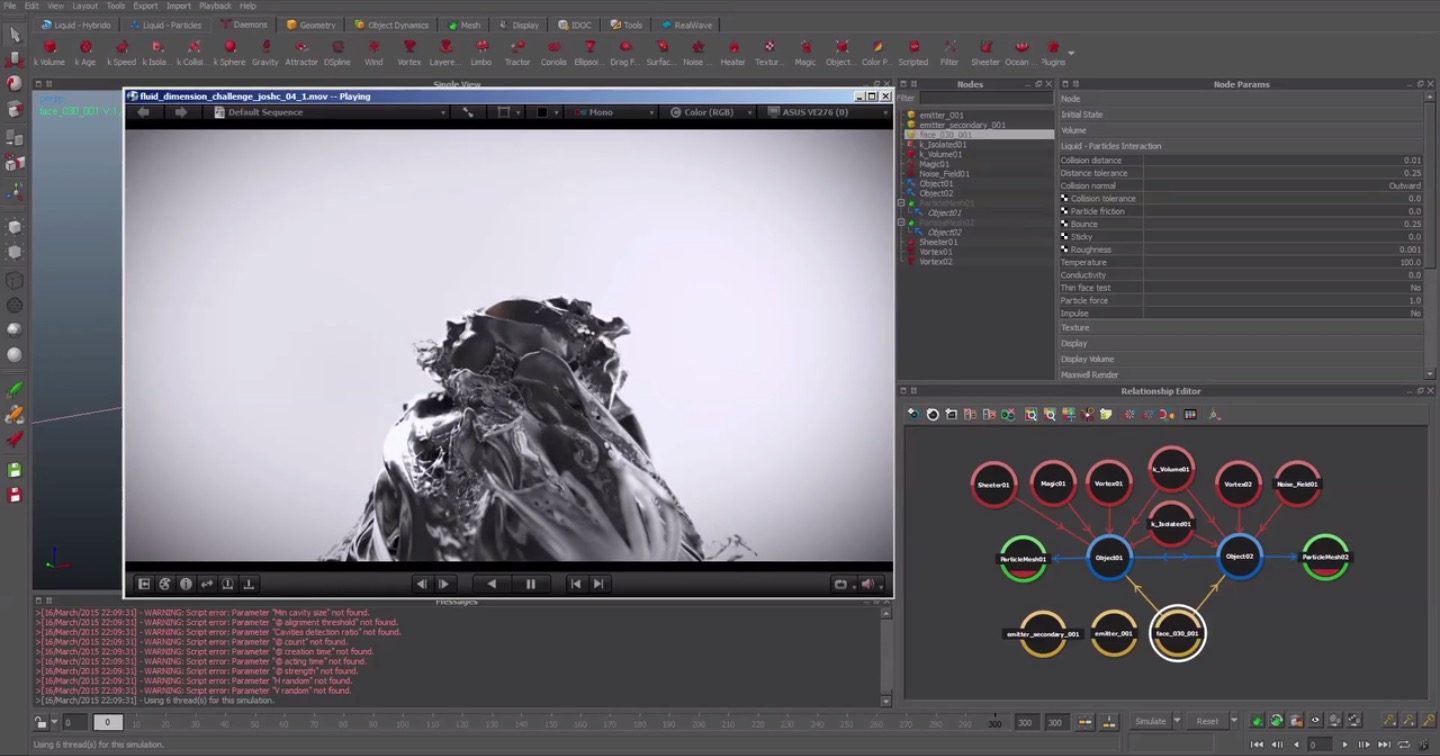
Task: Add a Coriolis daemon
Action: (553, 53)
